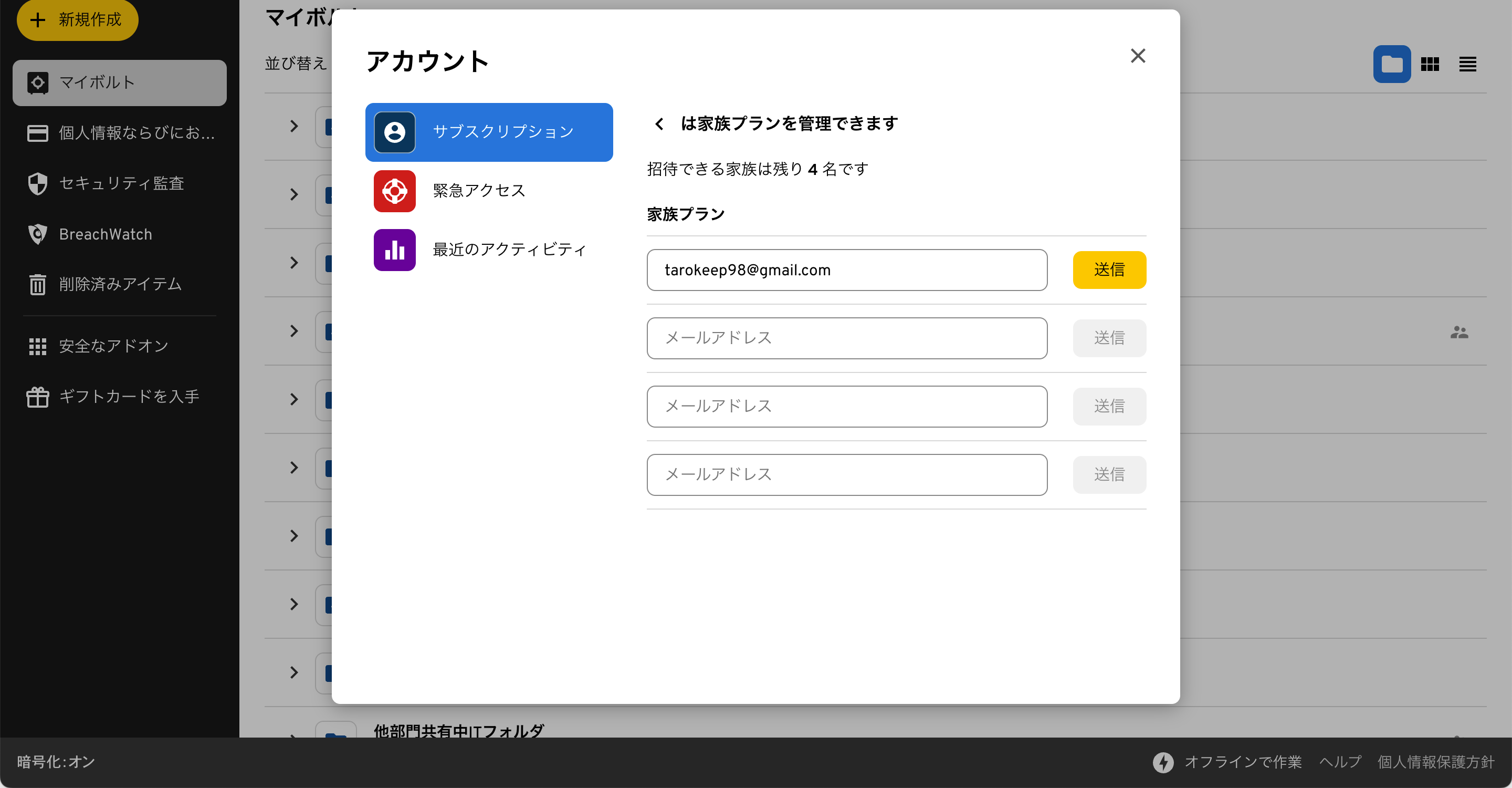Click the offline work lightning icon
Viewport: 1512px width, 788px height.
1163,762
